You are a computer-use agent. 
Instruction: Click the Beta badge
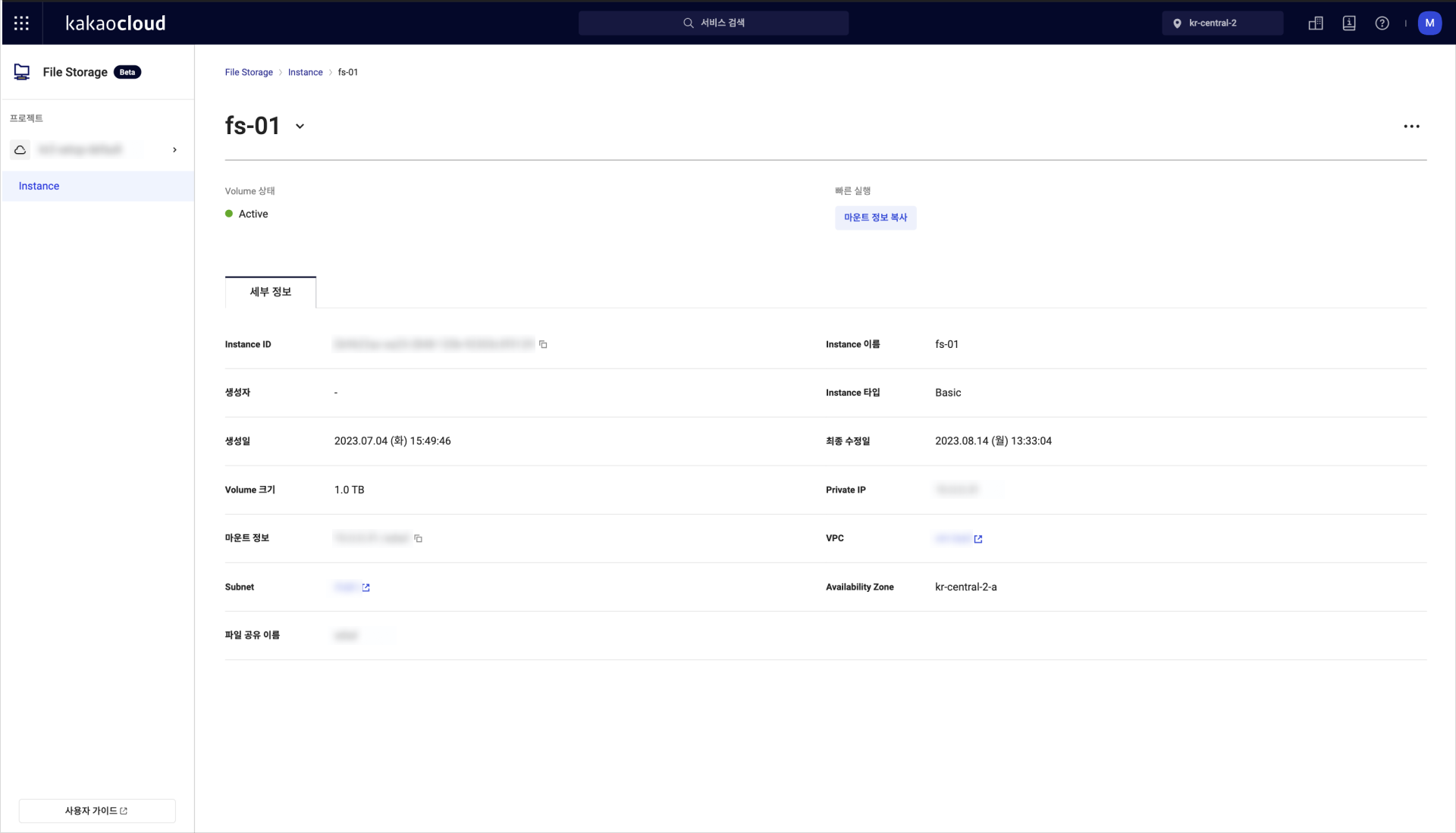point(127,72)
